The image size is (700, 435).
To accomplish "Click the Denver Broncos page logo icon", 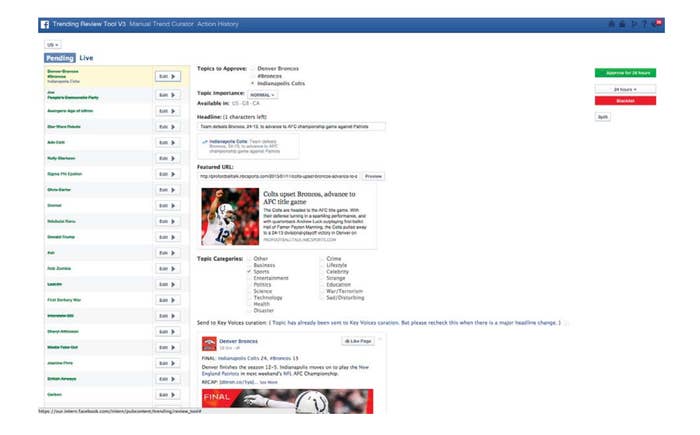I will click(209, 343).
